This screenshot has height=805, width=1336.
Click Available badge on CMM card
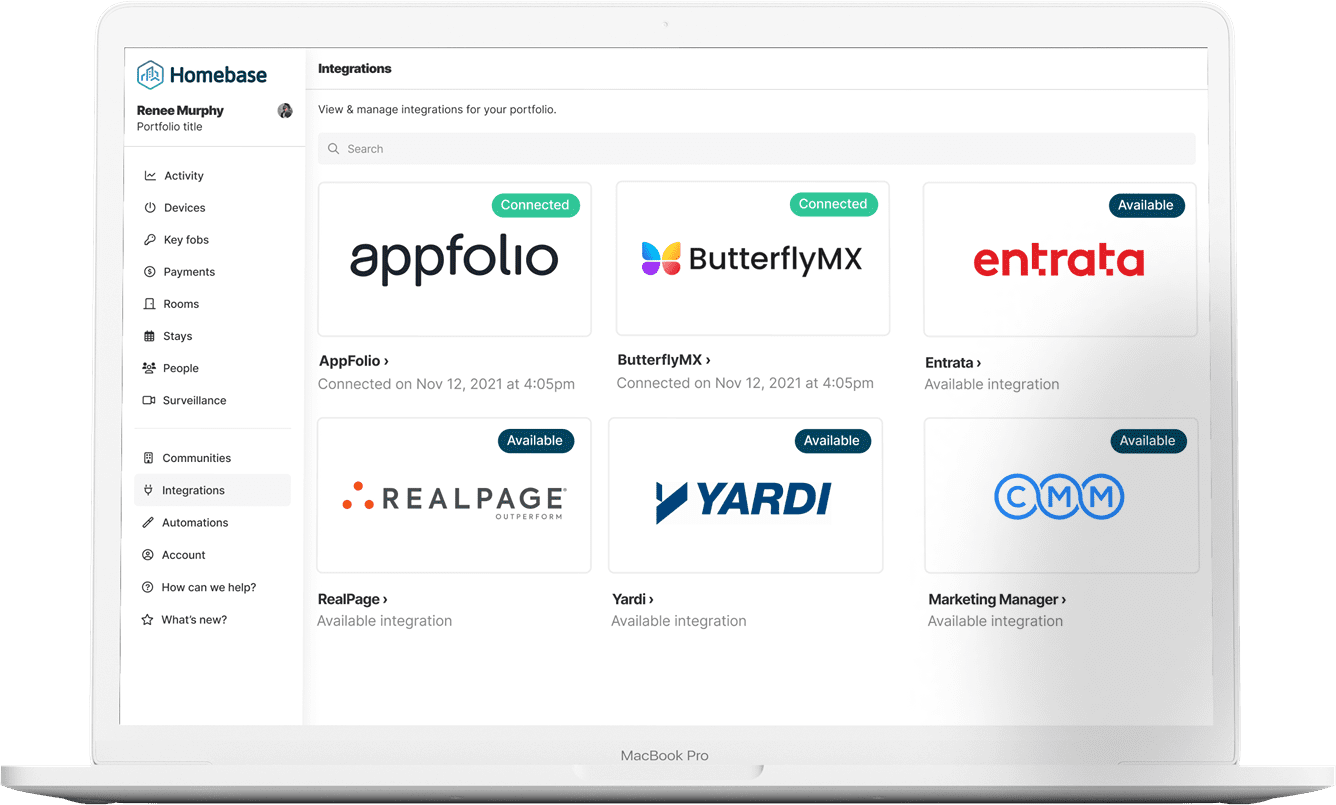(1148, 441)
